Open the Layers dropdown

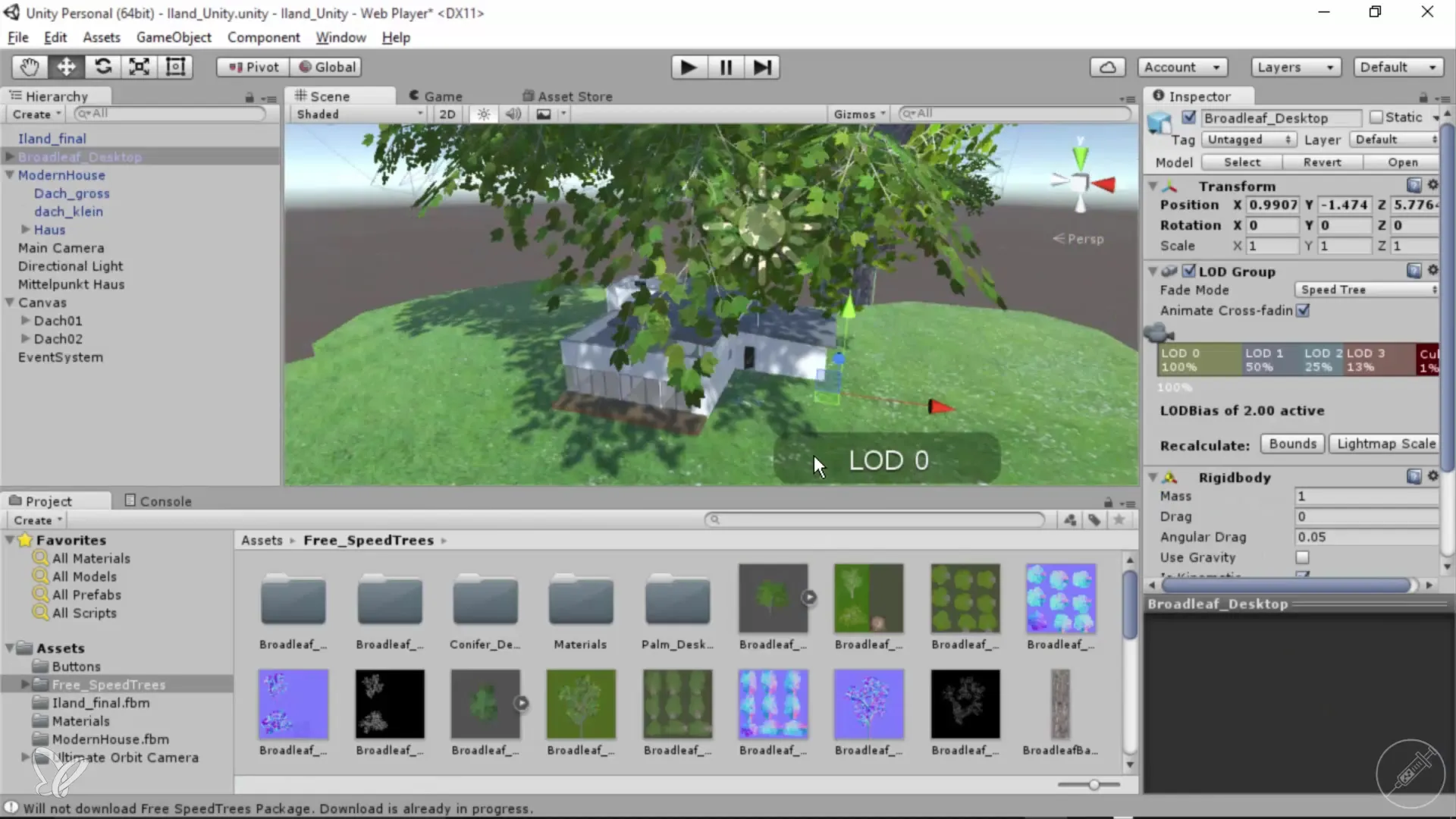pos(1296,67)
